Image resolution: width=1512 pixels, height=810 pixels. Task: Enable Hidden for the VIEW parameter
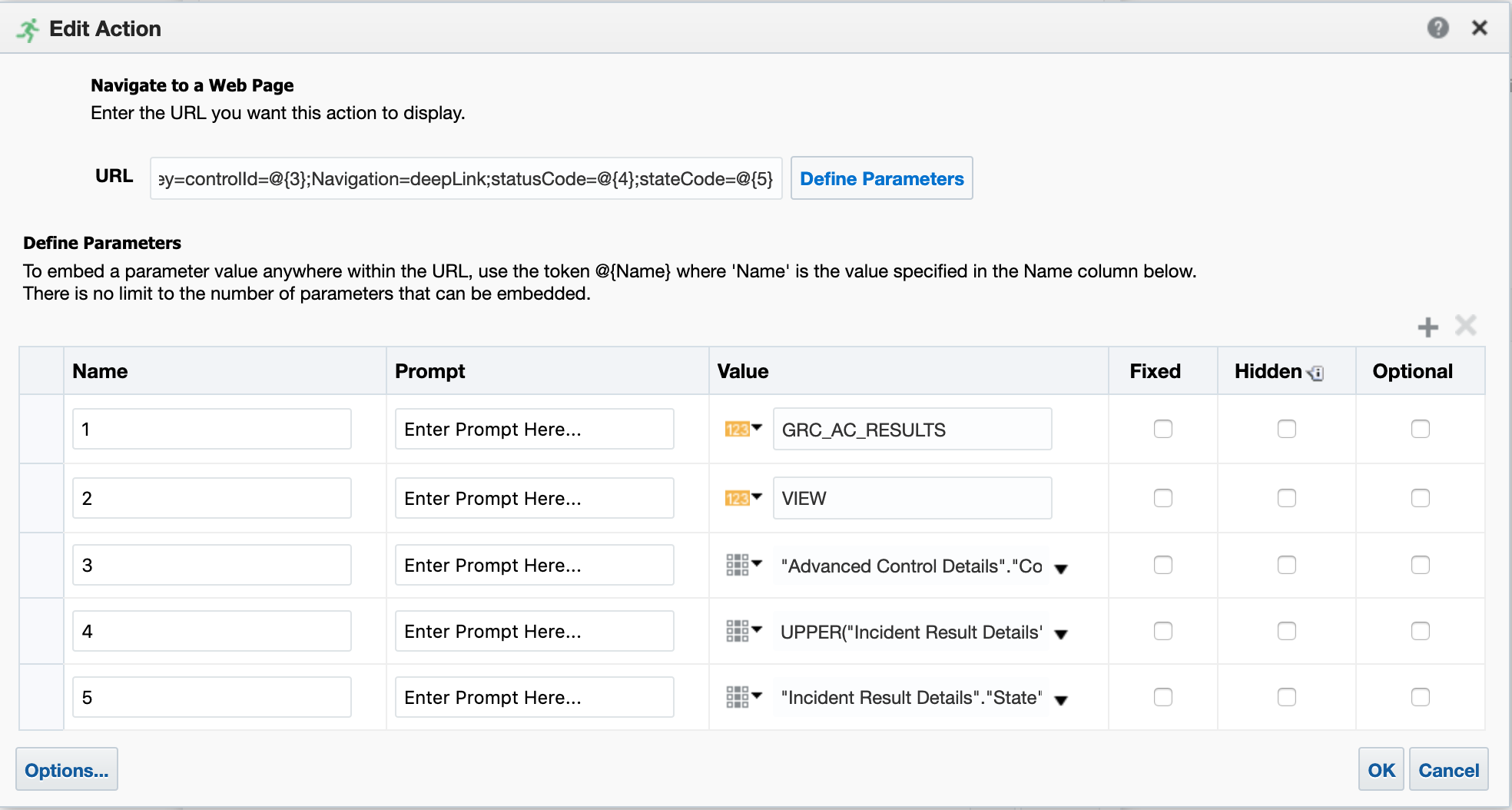click(1287, 498)
